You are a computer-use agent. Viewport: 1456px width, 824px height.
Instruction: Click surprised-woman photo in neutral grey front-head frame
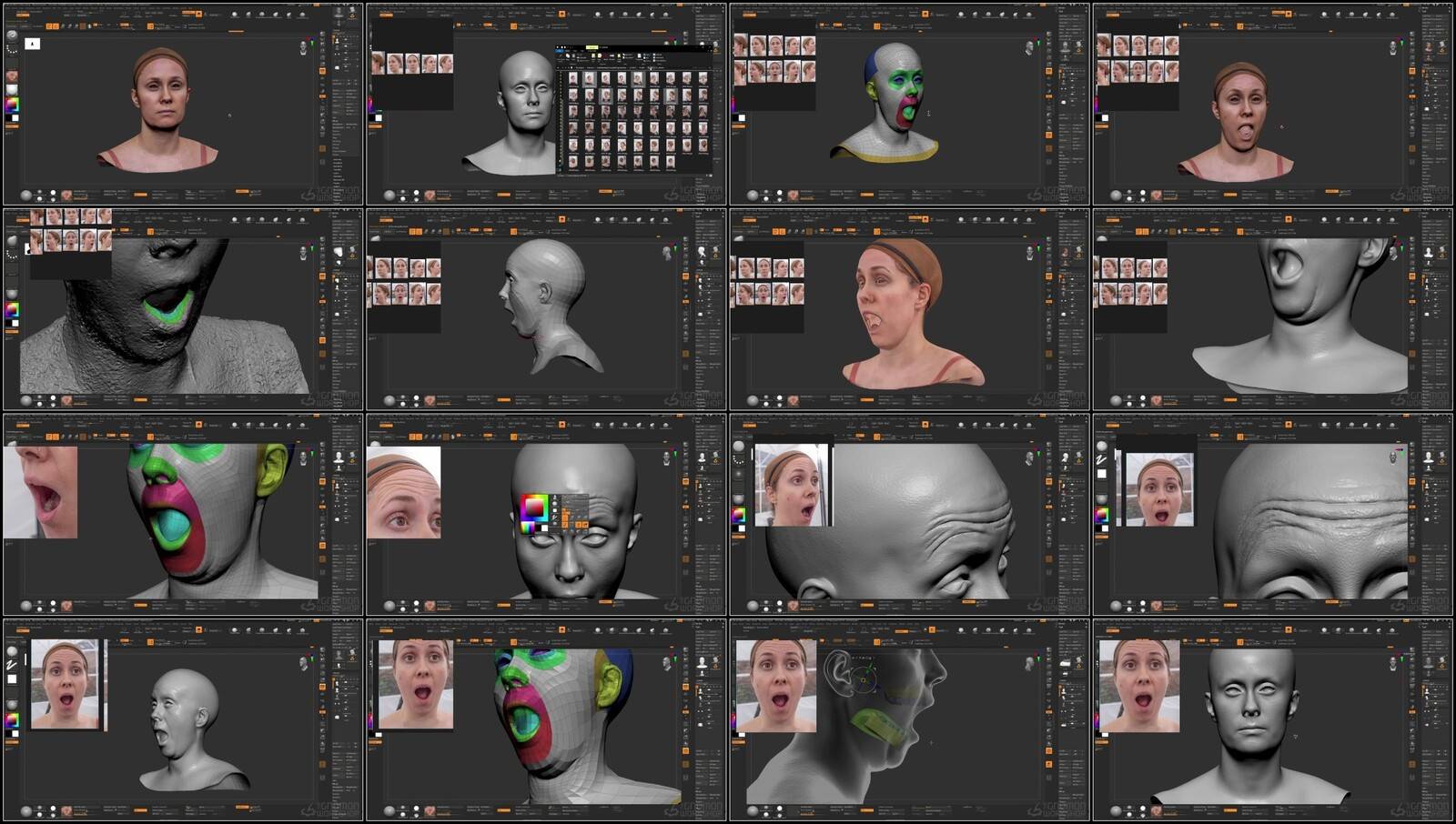[1139, 686]
